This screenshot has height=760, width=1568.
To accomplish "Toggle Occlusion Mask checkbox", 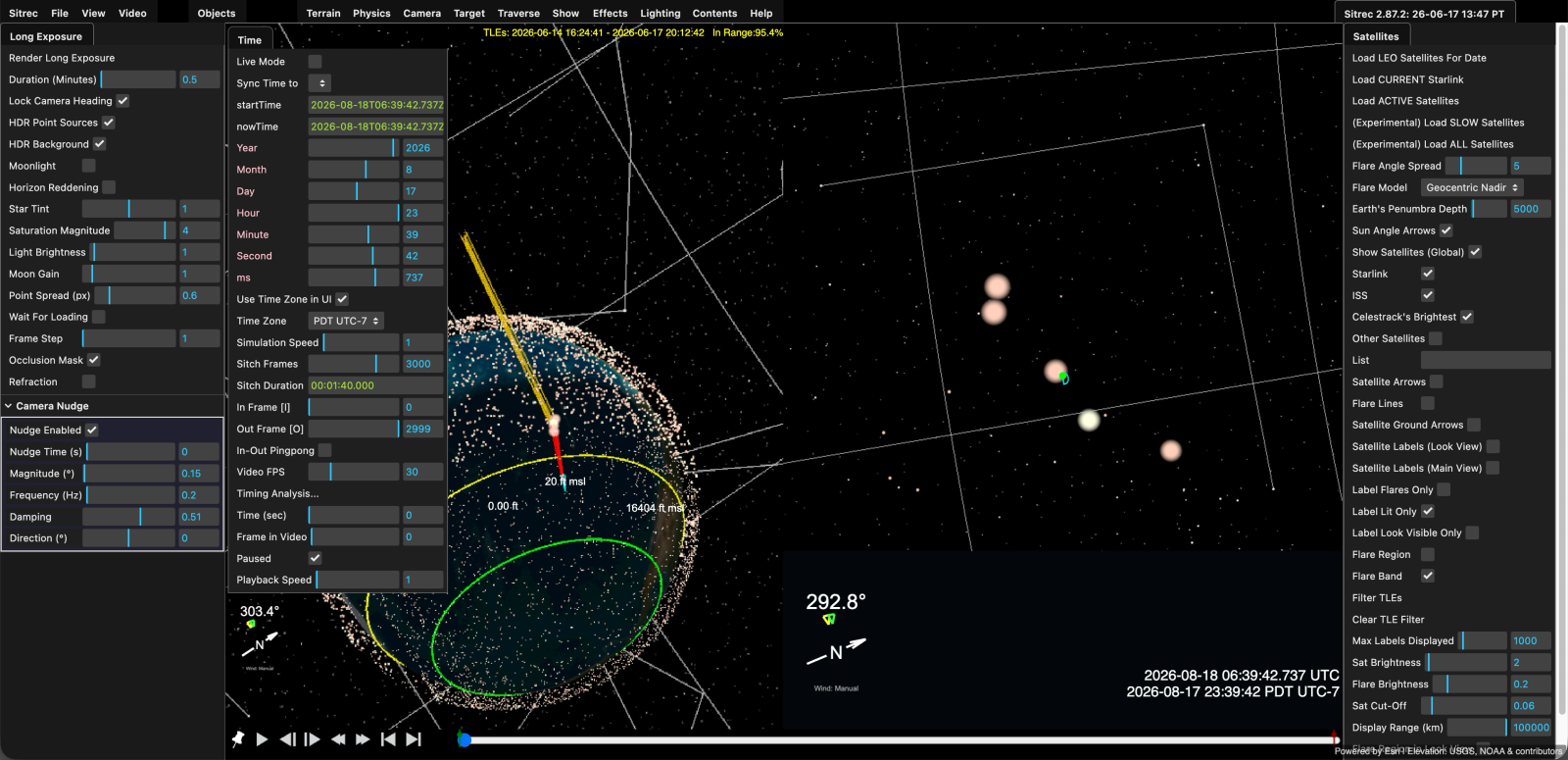I will (x=94, y=360).
